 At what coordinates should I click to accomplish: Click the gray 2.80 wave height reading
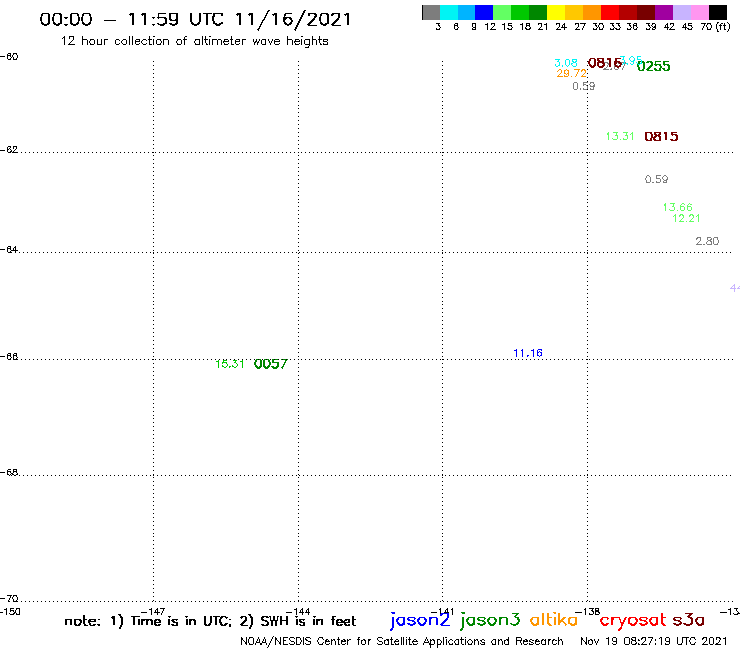click(x=707, y=241)
